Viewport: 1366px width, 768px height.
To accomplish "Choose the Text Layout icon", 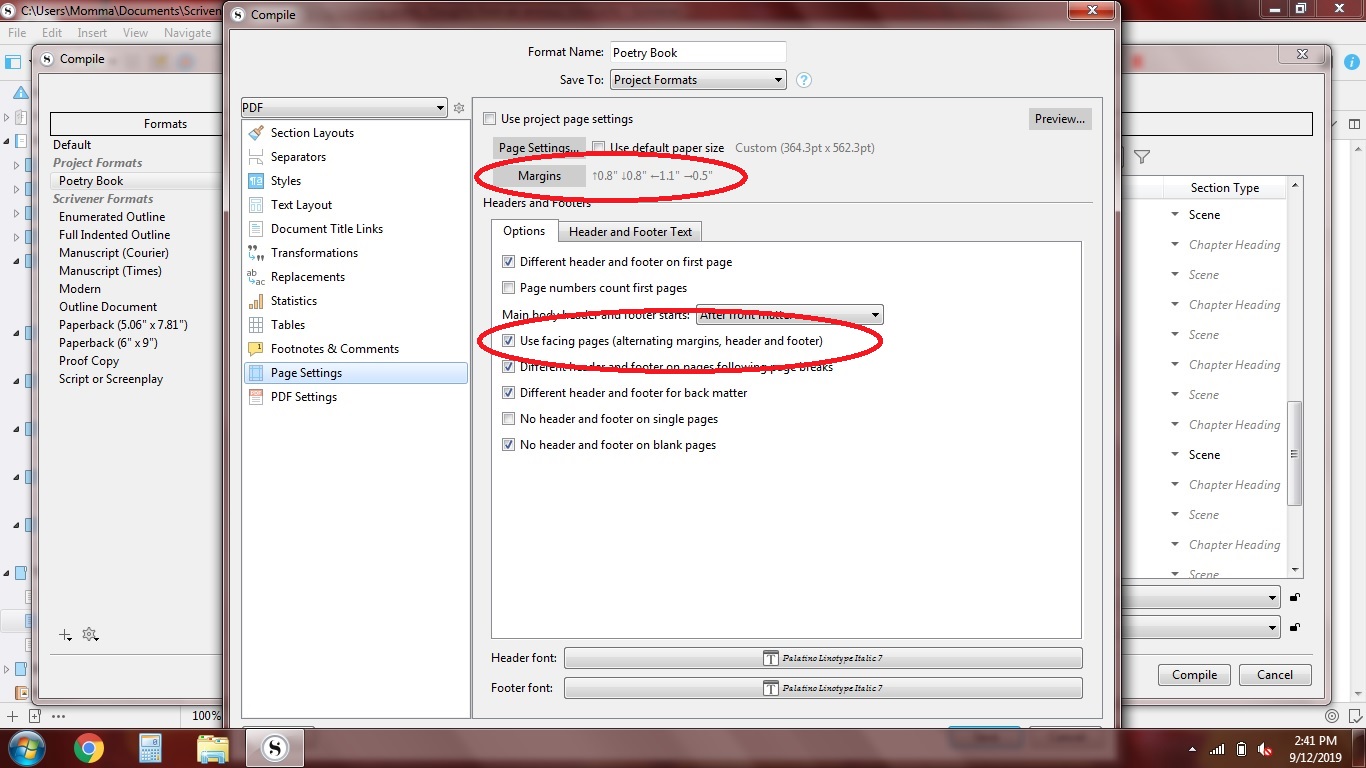I will 255,205.
